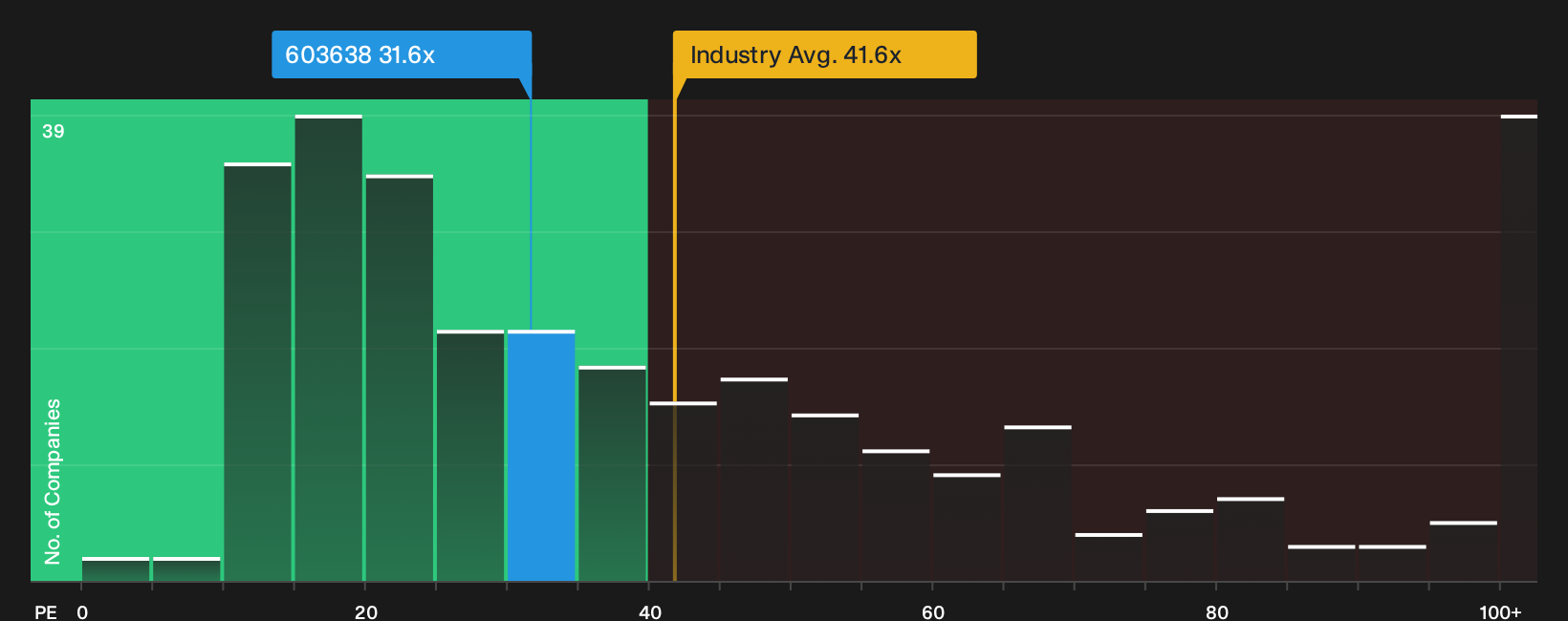
Task: Click the value 39 on the y-axis
Action: coord(54,132)
